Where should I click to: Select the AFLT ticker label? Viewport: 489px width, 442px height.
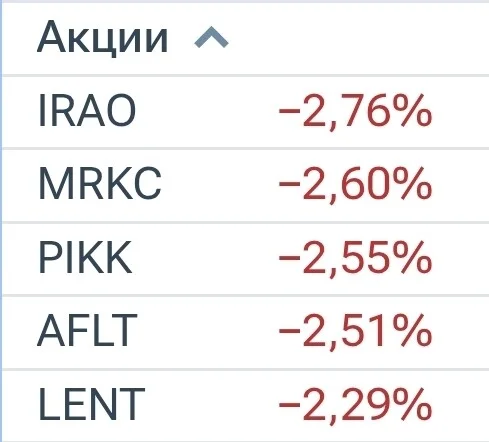click(87, 331)
